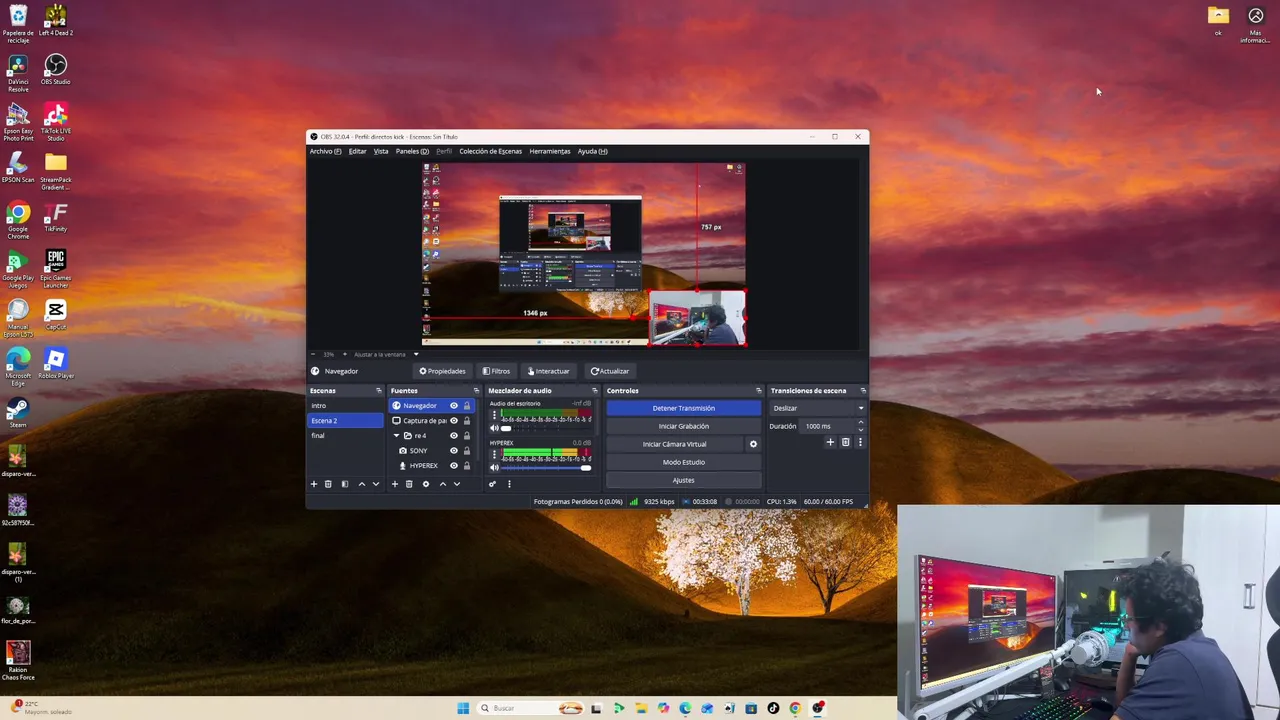Open Propiedades of selected source
The image size is (1280, 720).
point(442,371)
